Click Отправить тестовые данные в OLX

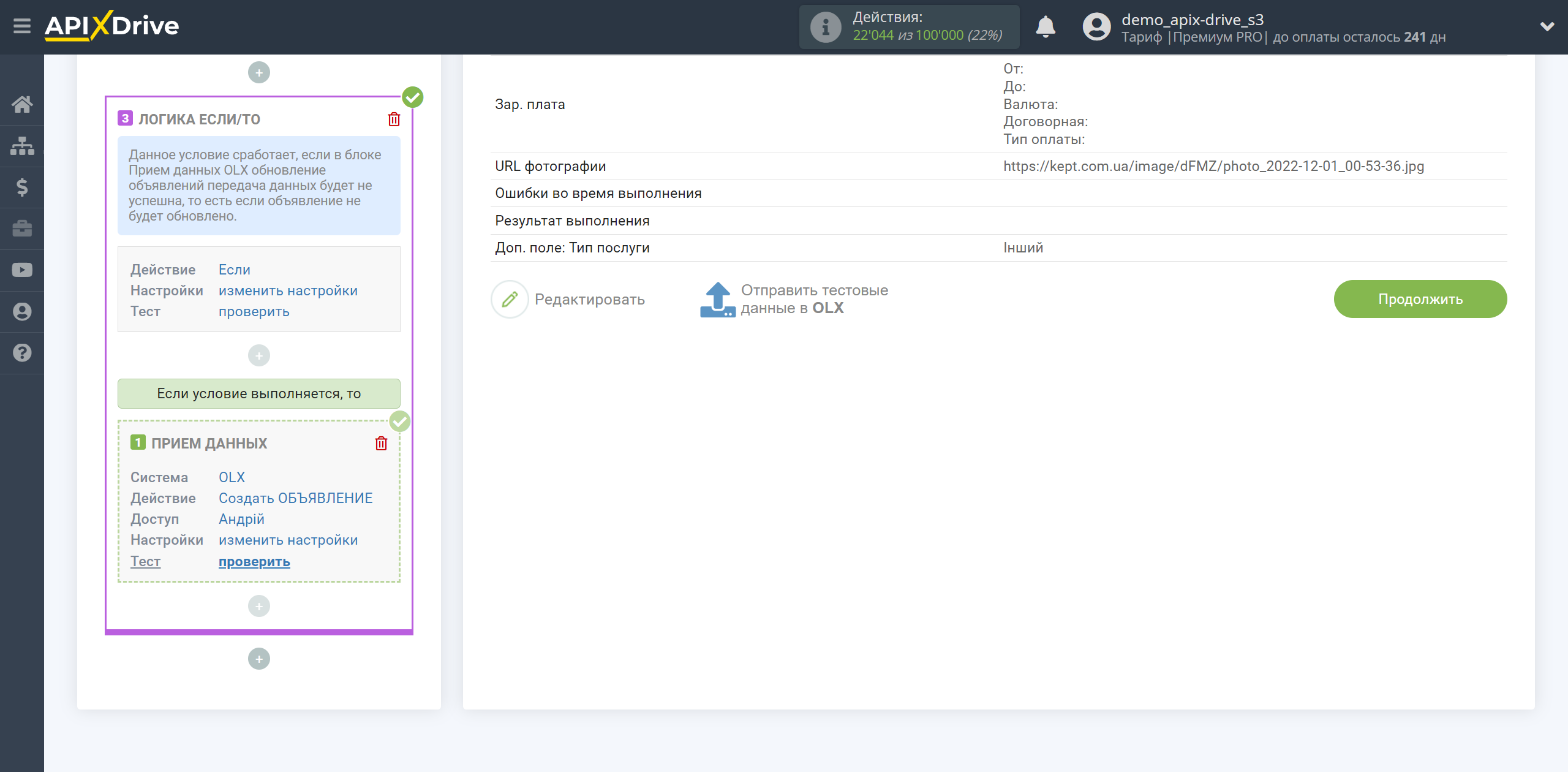pos(815,299)
